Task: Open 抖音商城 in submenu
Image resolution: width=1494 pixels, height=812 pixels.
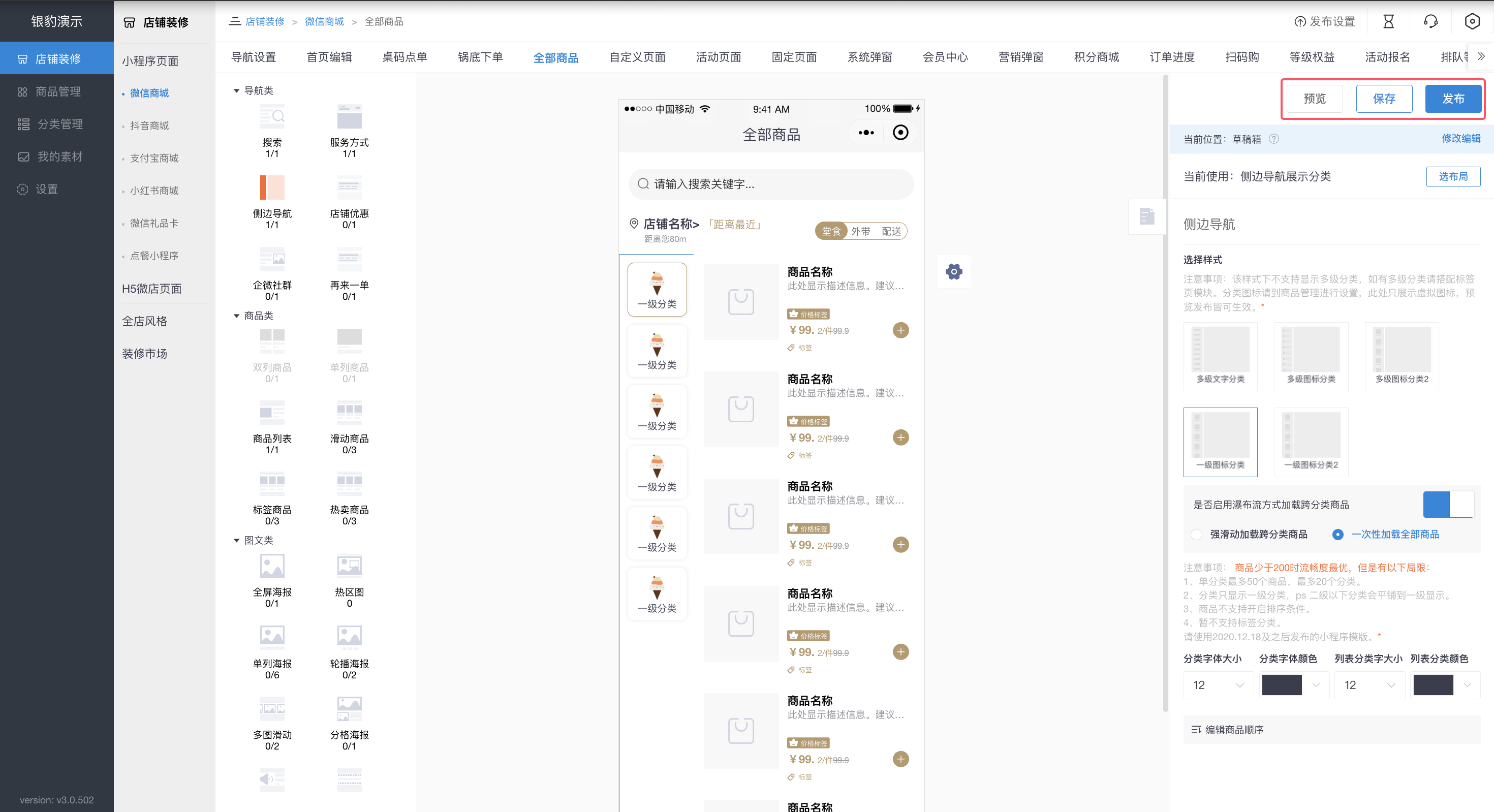Action: [149, 126]
